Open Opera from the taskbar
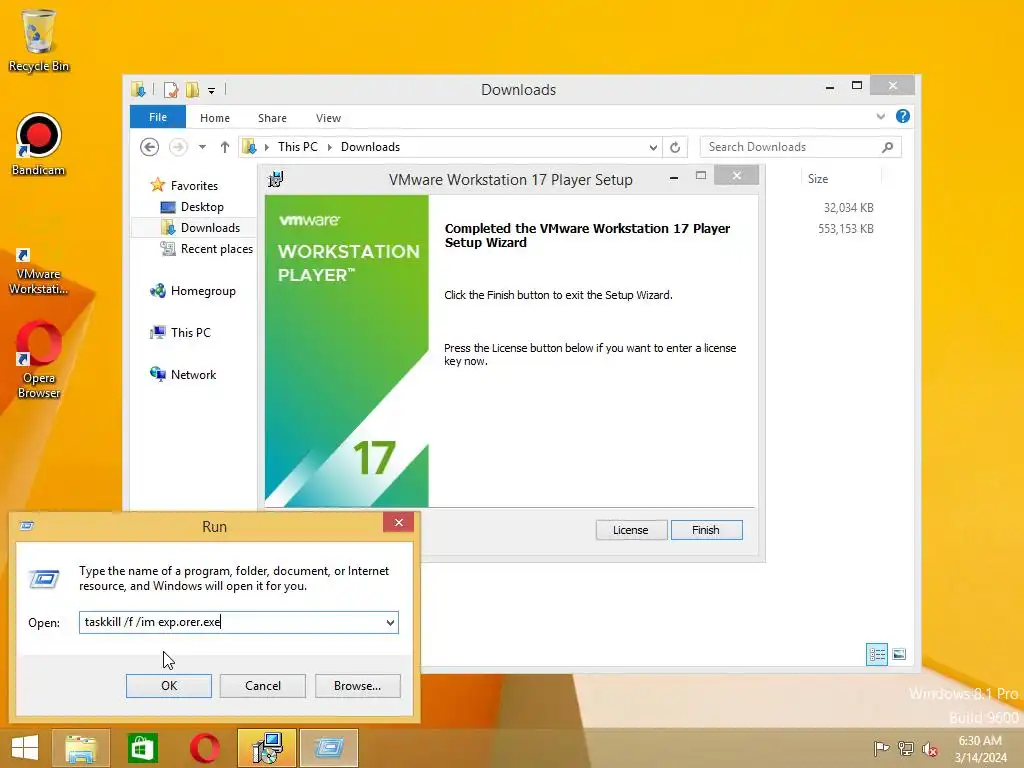This screenshot has height=768, width=1024. point(204,748)
